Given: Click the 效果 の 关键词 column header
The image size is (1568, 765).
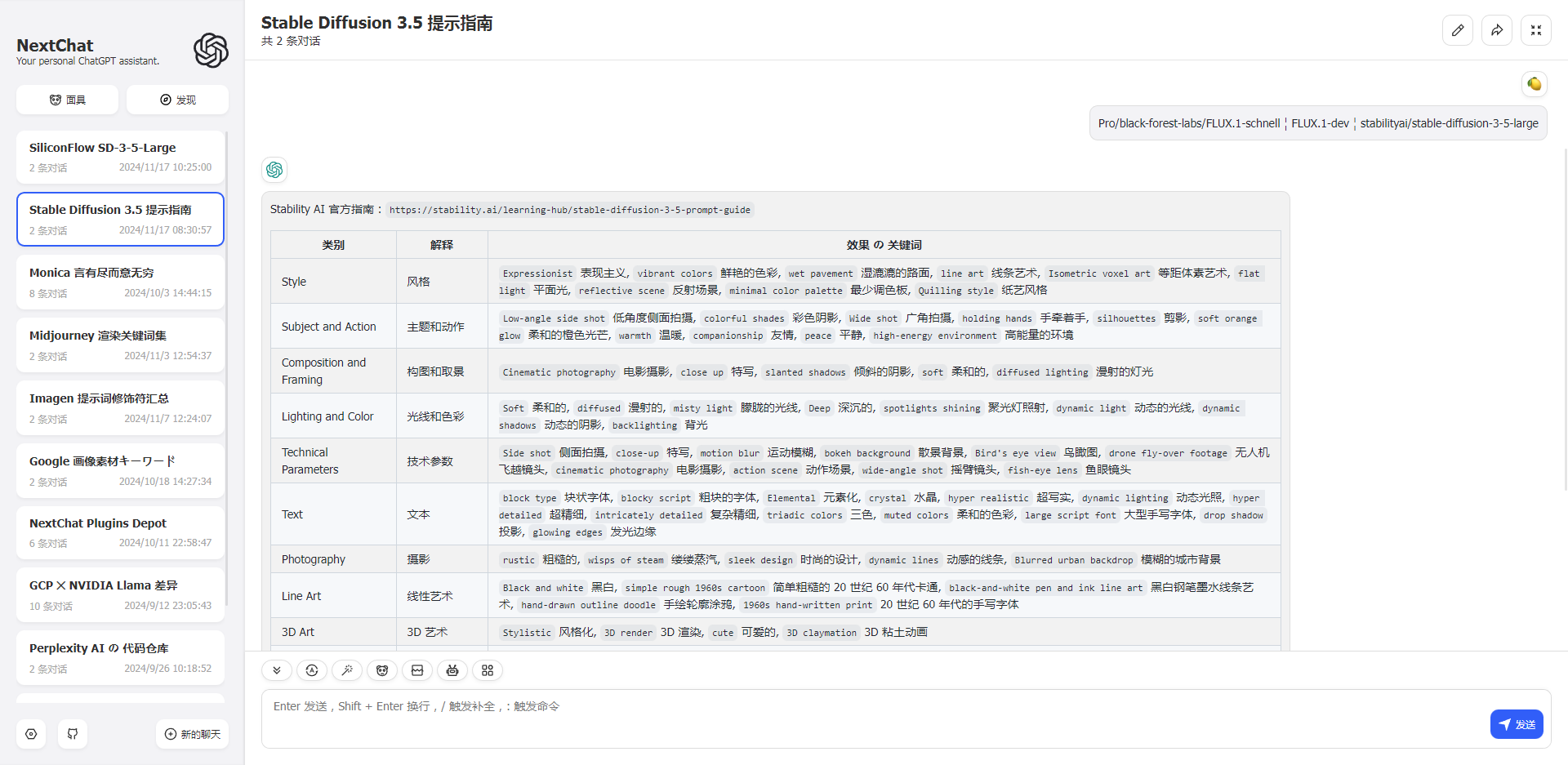Looking at the screenshot, I should coord(884,245).
